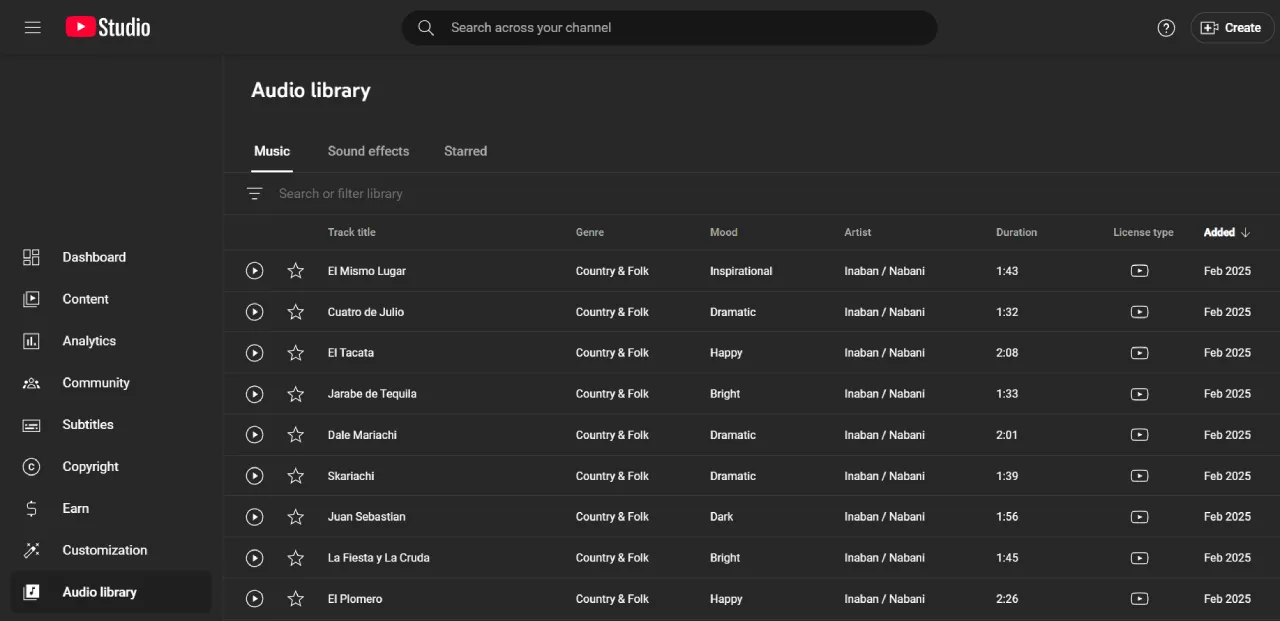Open the Copyright panel
The image size is (1280, 621).
(90, 466)
